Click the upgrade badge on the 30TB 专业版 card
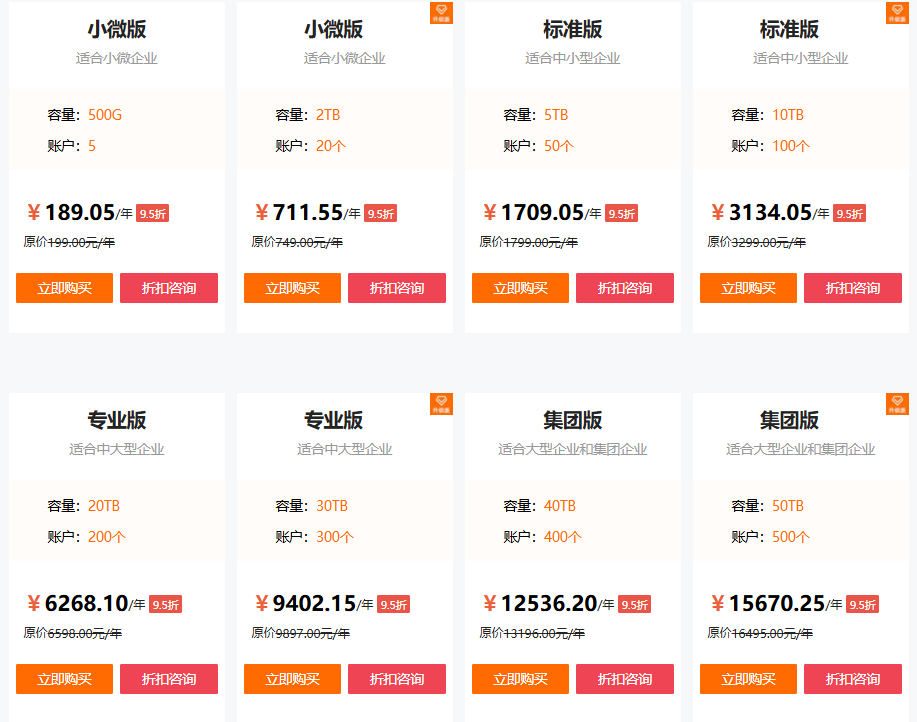The height and width of the screenshot is (722, 917). click(x=441, y=404)
